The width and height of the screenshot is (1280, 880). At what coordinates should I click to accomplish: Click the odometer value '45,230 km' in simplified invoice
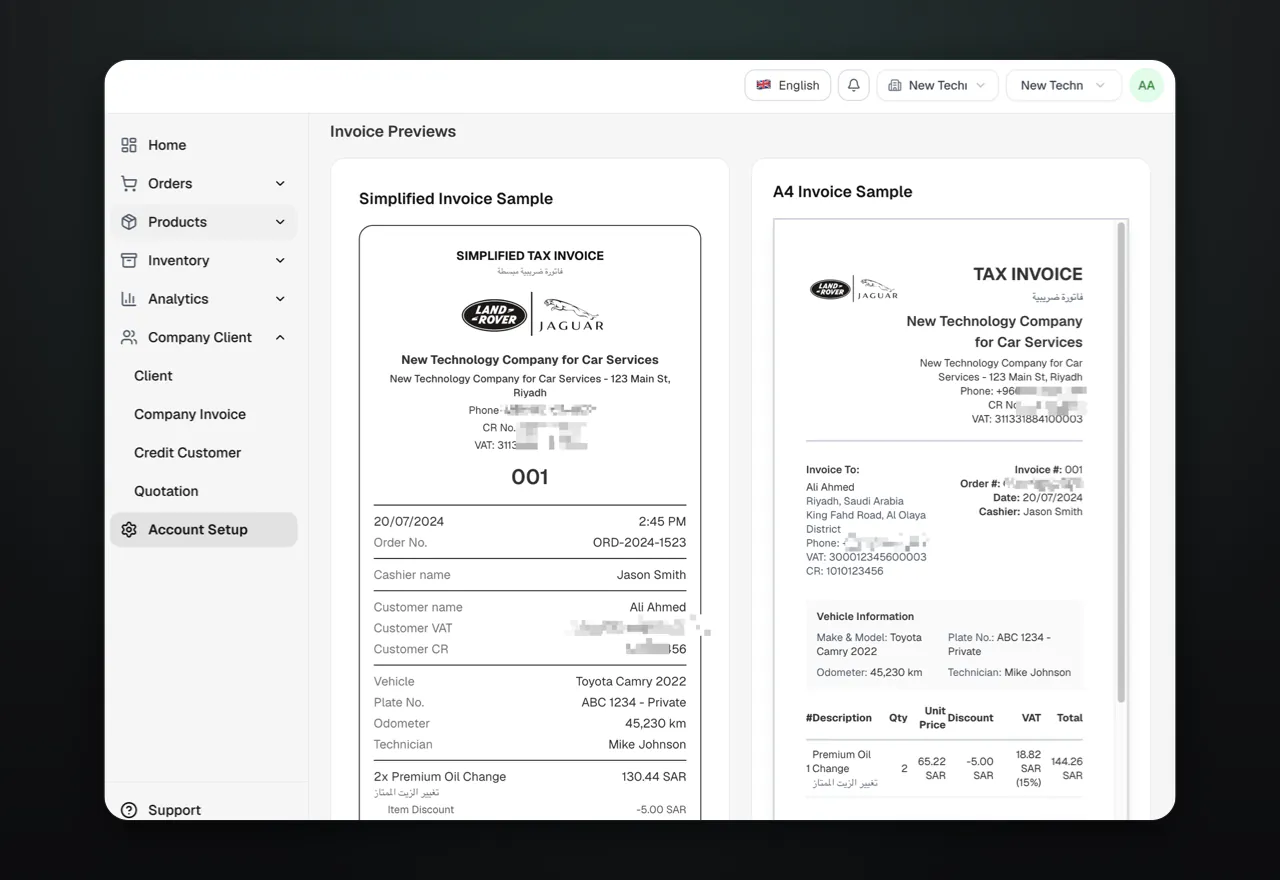click(x=656, y=724)
